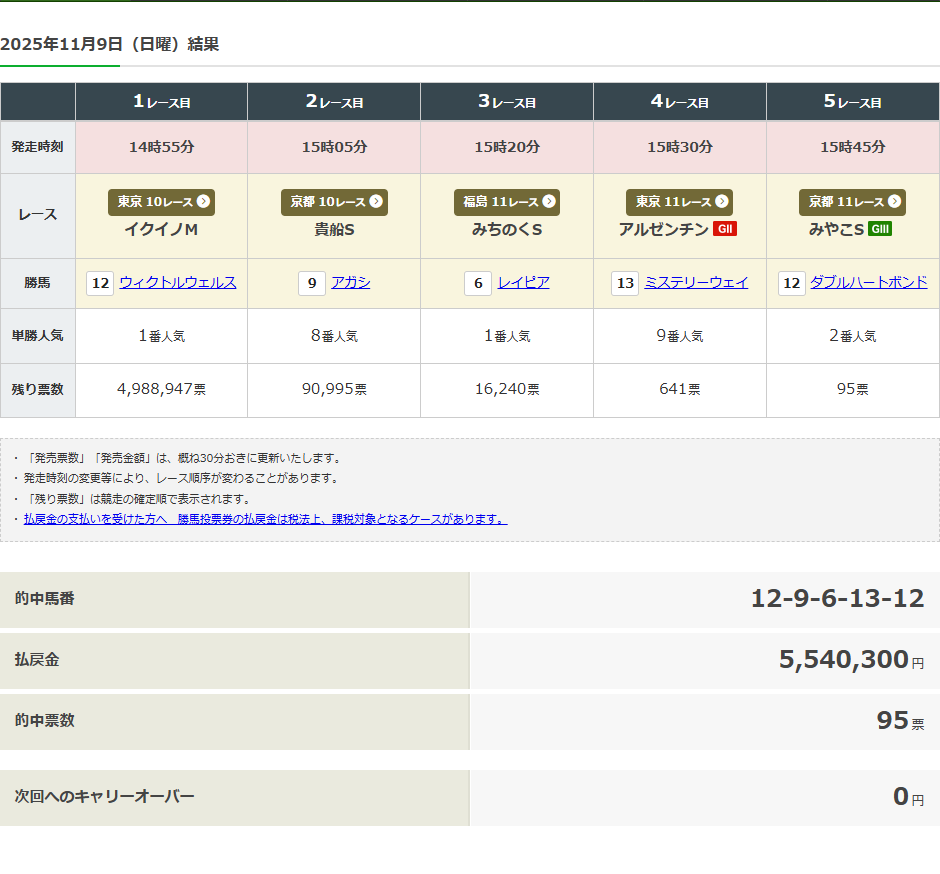The image size is (940, 874).
Task: Select the 2025年11月9日 results heading
Action: 110,44
